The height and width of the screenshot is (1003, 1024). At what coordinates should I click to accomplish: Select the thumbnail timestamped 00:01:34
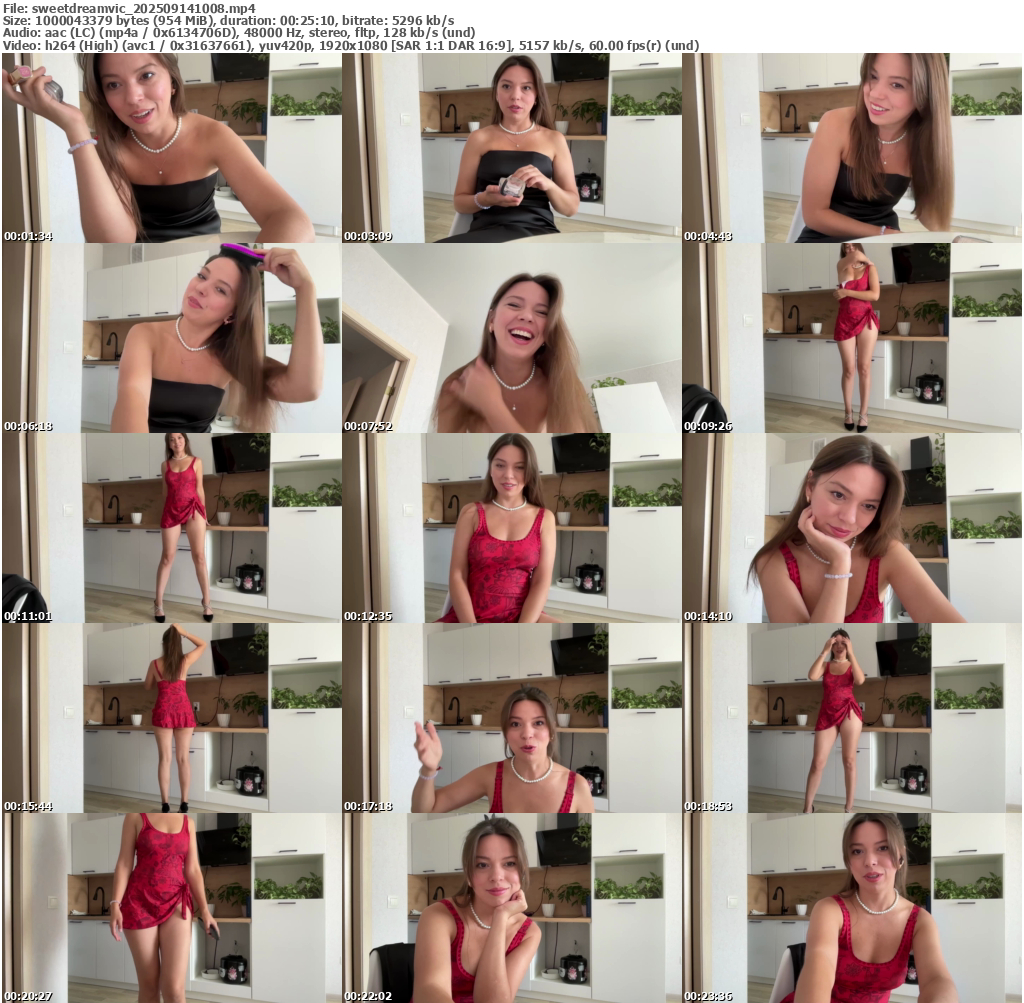coord(172,148)
